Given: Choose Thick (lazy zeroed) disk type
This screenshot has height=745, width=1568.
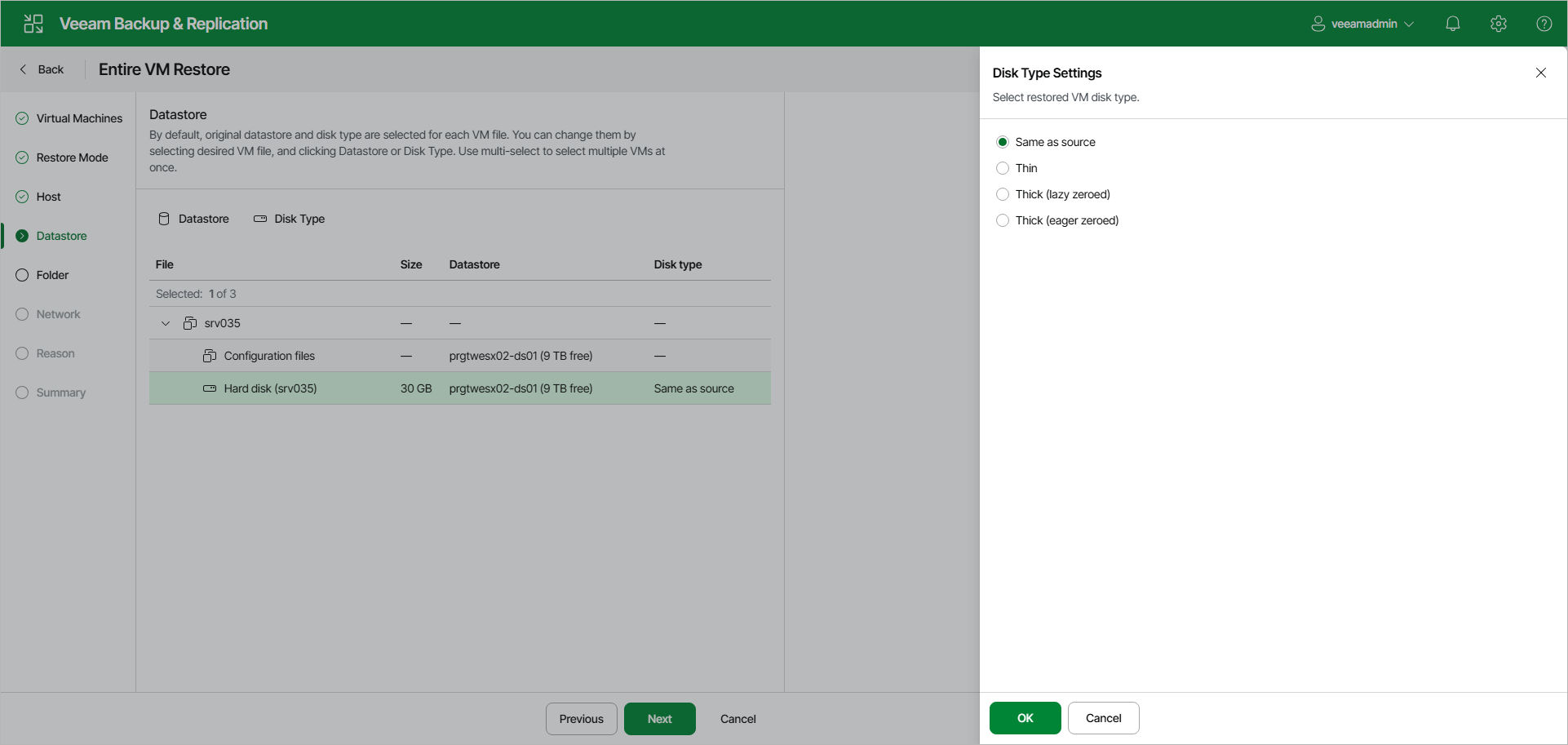Looking at the screenshot, I should click(1002, 194).
